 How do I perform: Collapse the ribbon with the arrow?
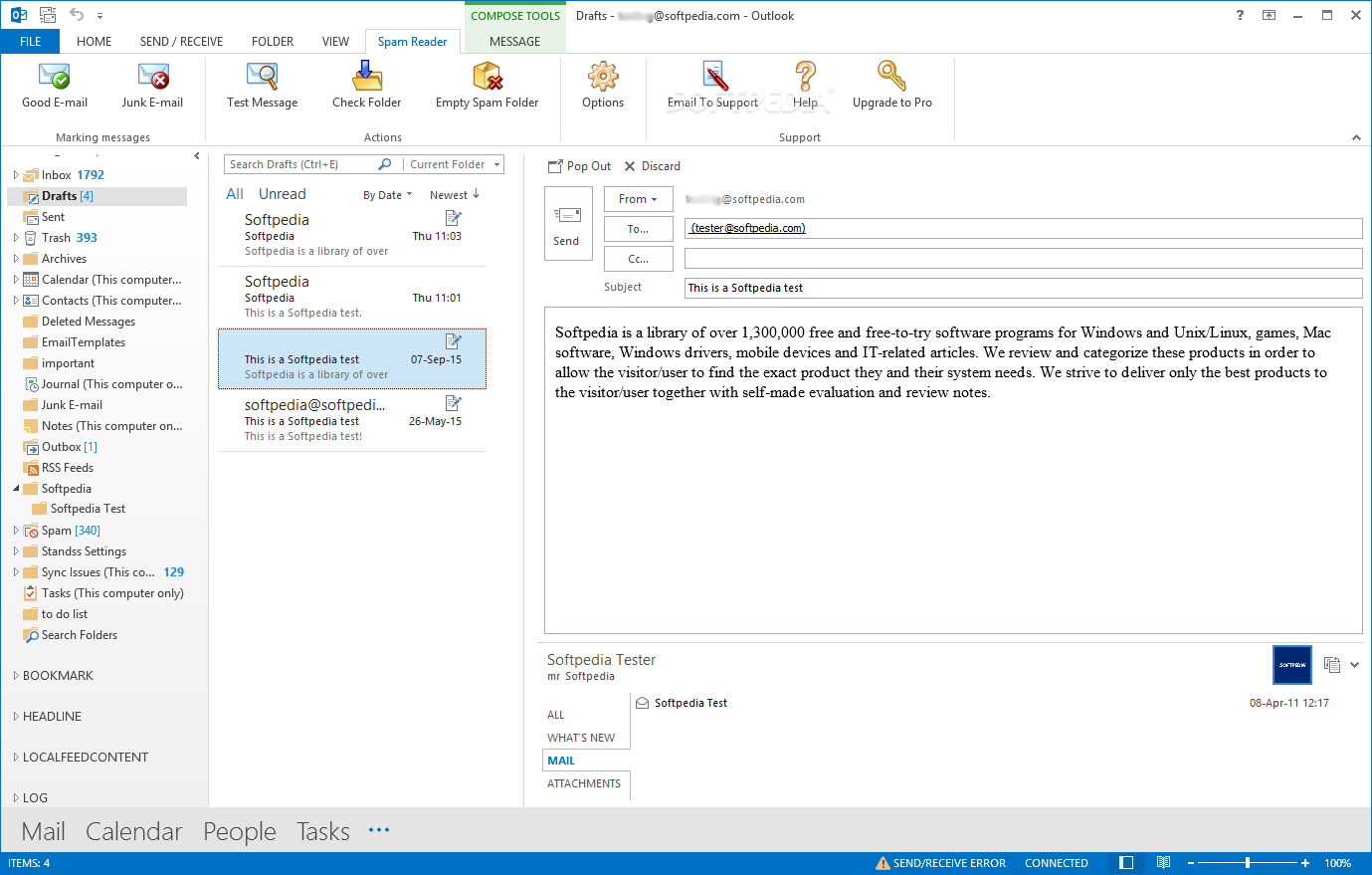[x=1356, y=137]
